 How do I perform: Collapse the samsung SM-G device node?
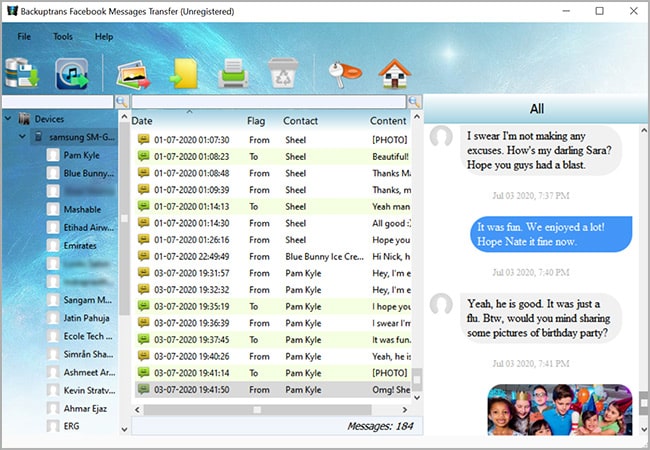tap(22, 137)
